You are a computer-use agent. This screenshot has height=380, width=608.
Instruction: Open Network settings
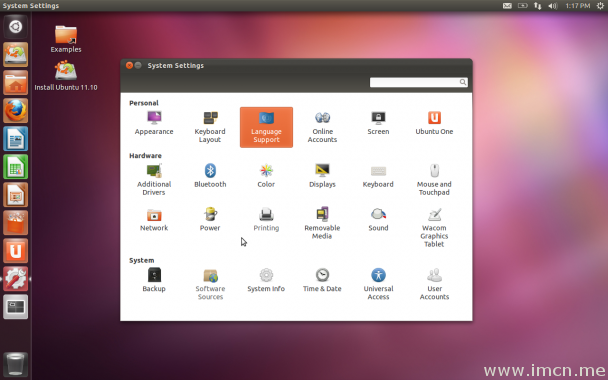point(154,220)
